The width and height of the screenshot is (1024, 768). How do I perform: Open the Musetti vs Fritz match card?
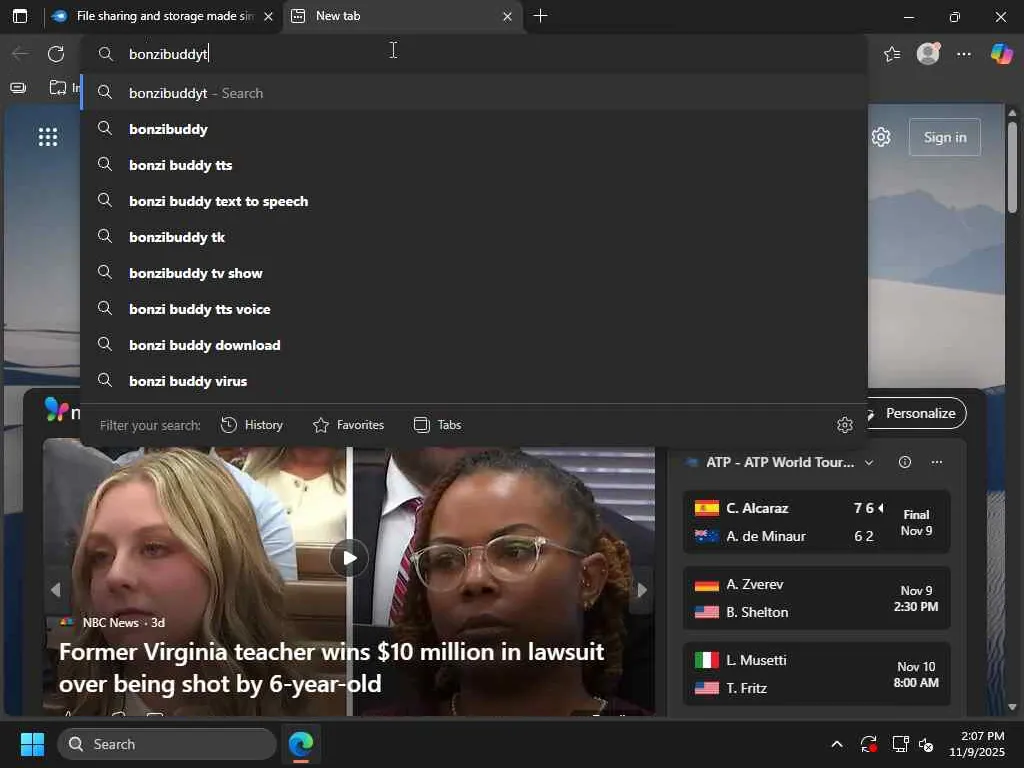point(816,674)
